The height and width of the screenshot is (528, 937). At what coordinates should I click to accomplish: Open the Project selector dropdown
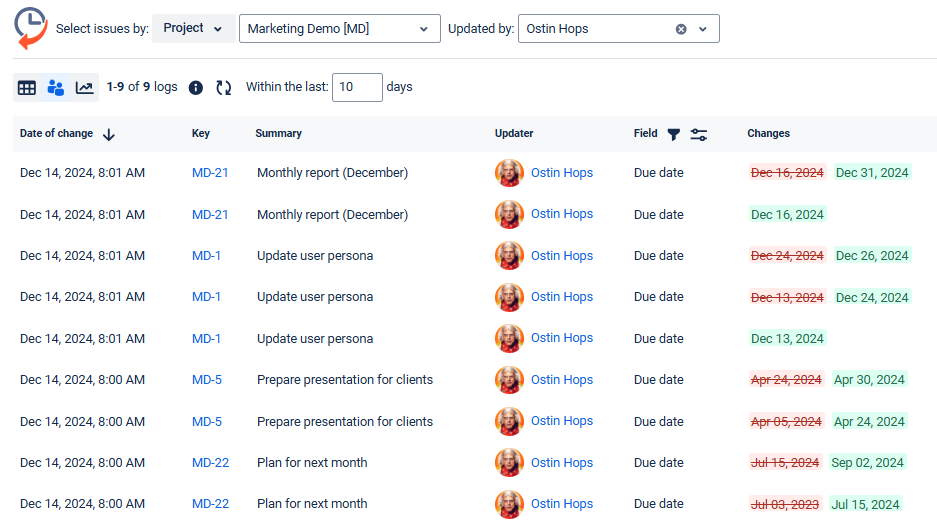point(193,28)
